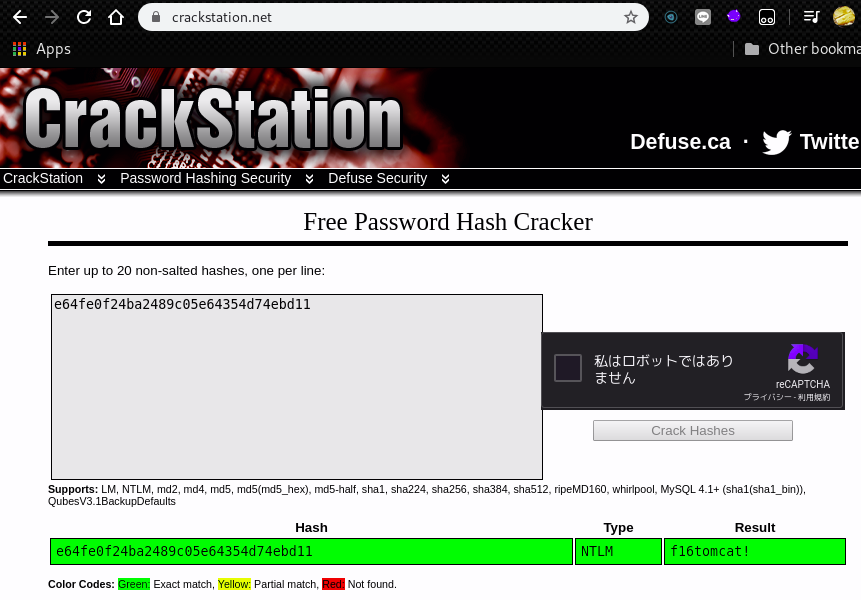861x600 pixels.
Task: Reload the crackstation.net page
Action: click(x=83, y=17)
